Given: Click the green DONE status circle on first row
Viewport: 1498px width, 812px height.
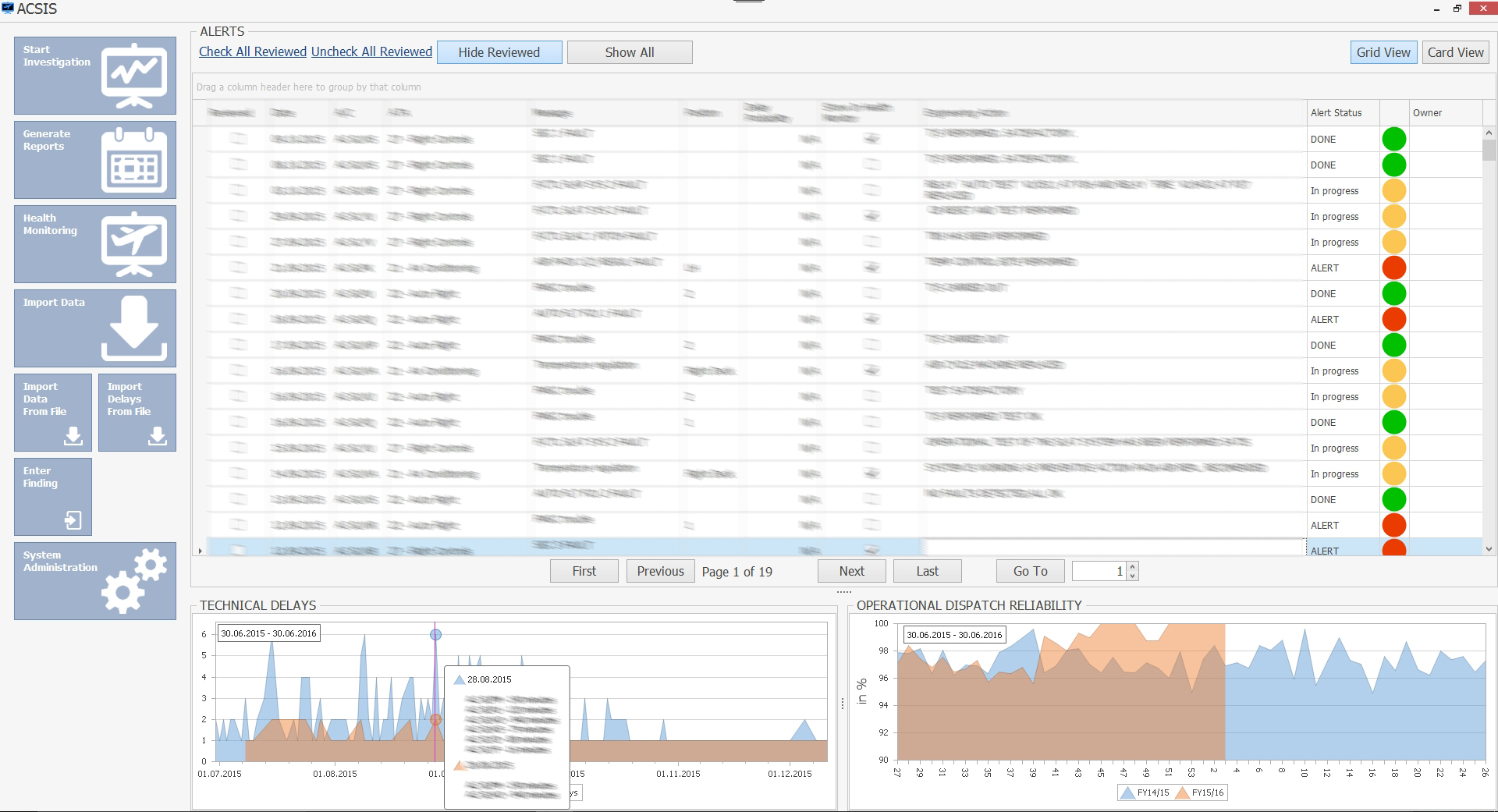Looking at the screenshot, I should (1394, 139).
